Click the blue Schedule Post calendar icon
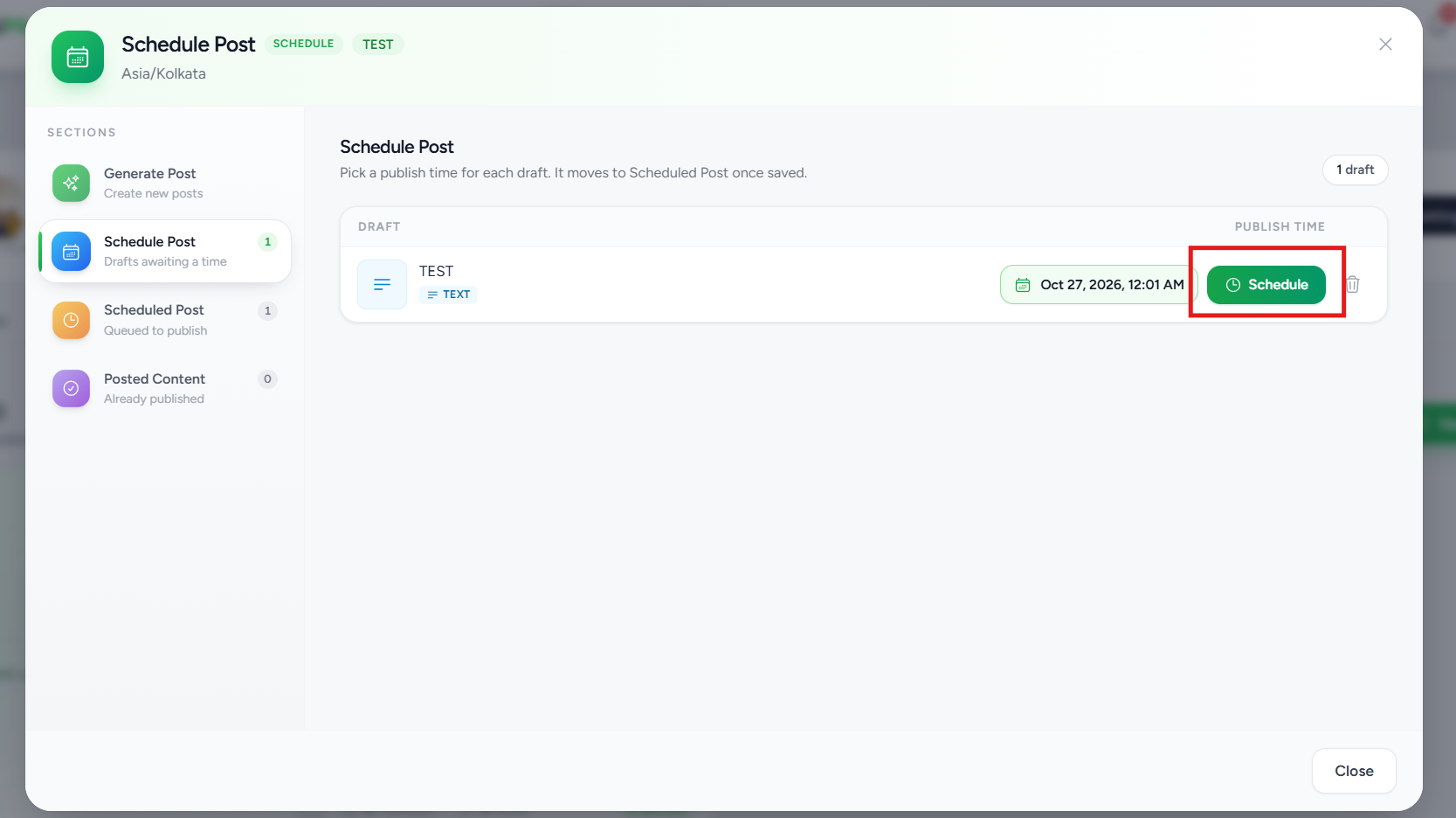The width and height of the screenshot is (1456, 818). point(71,252)
